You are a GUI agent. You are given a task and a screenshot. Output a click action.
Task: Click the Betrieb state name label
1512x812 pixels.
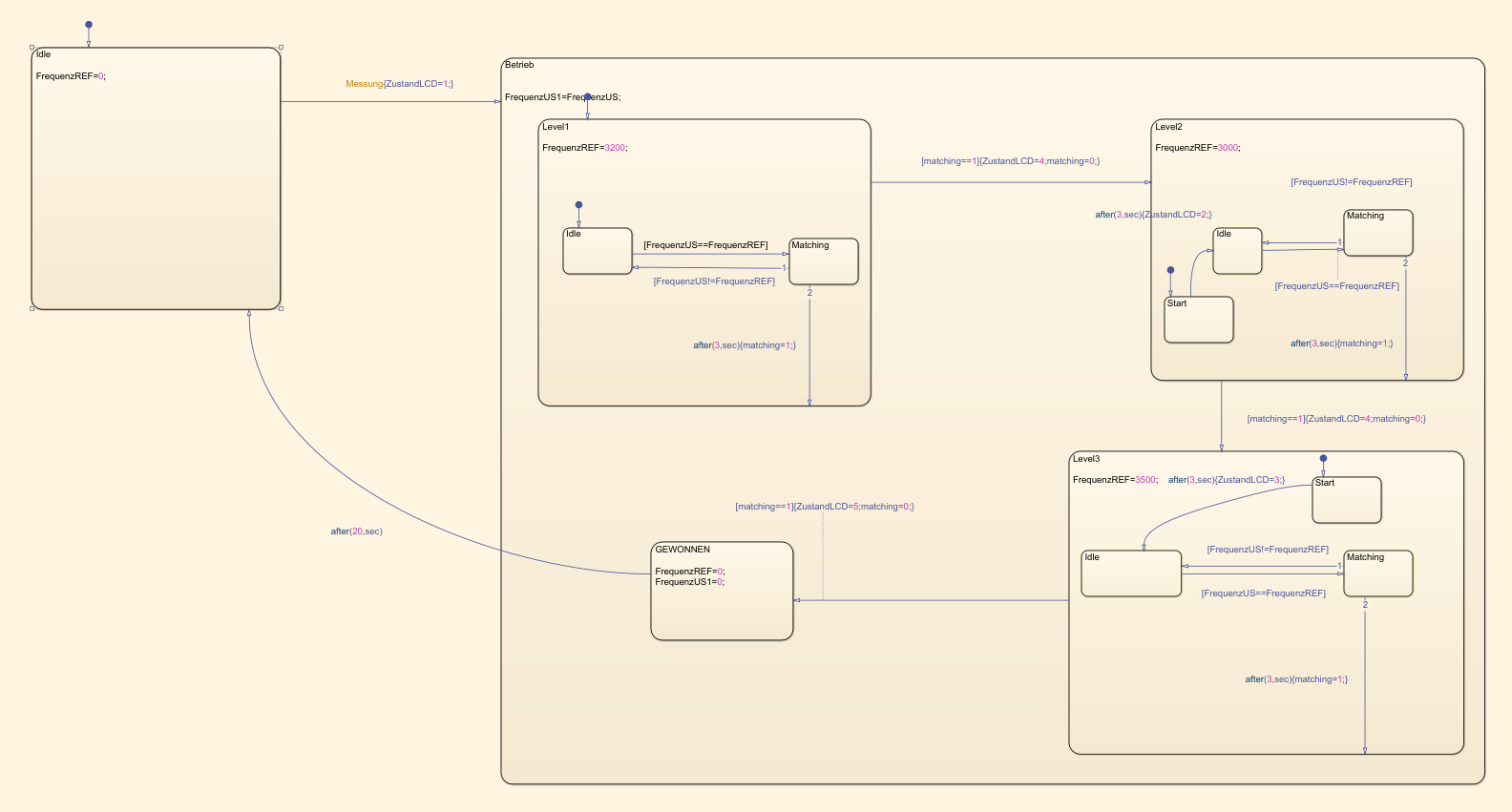pos(519,65)
